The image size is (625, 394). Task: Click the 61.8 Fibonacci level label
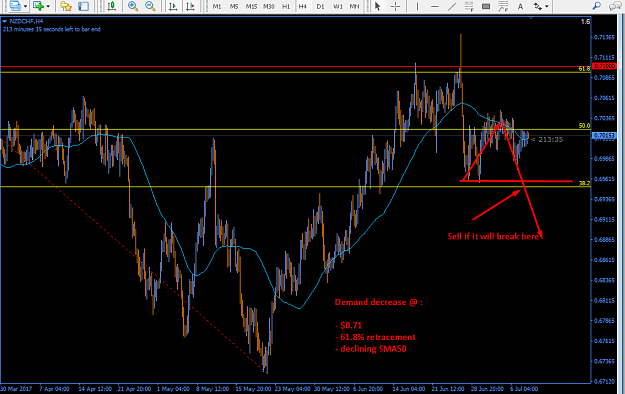tap(584, 69)
